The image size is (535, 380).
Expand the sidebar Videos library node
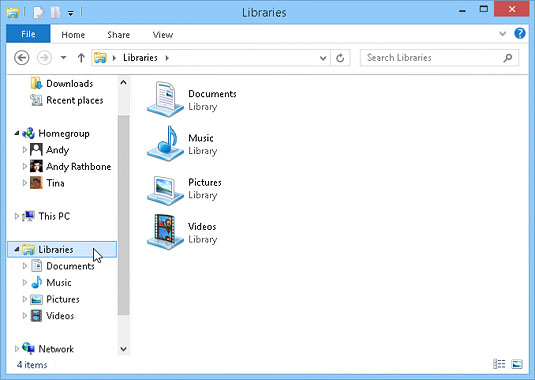tap(25, 316)
